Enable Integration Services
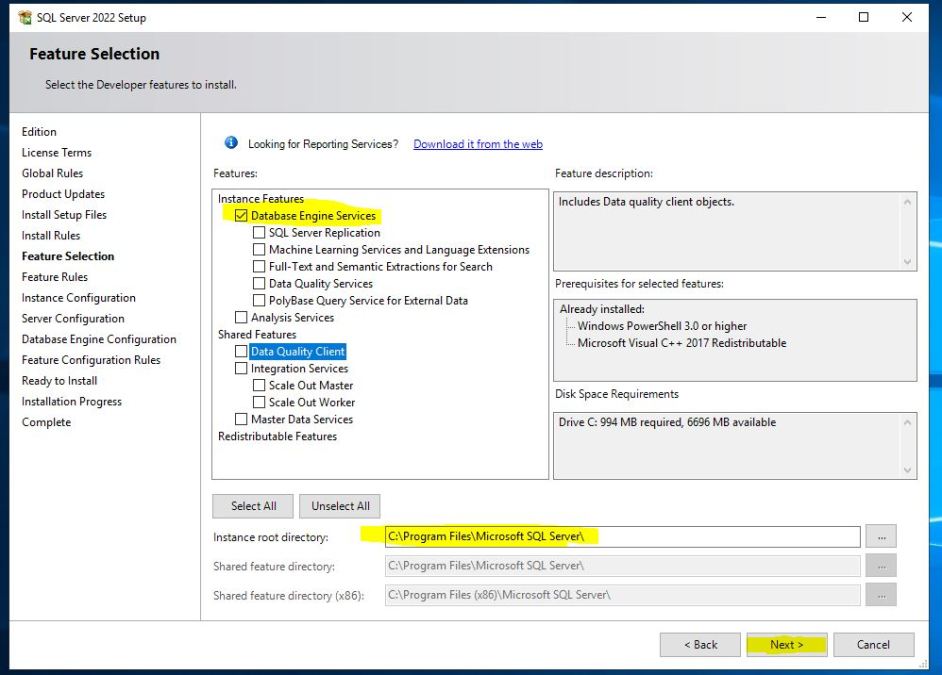942x675 pixels. point(240,368)
